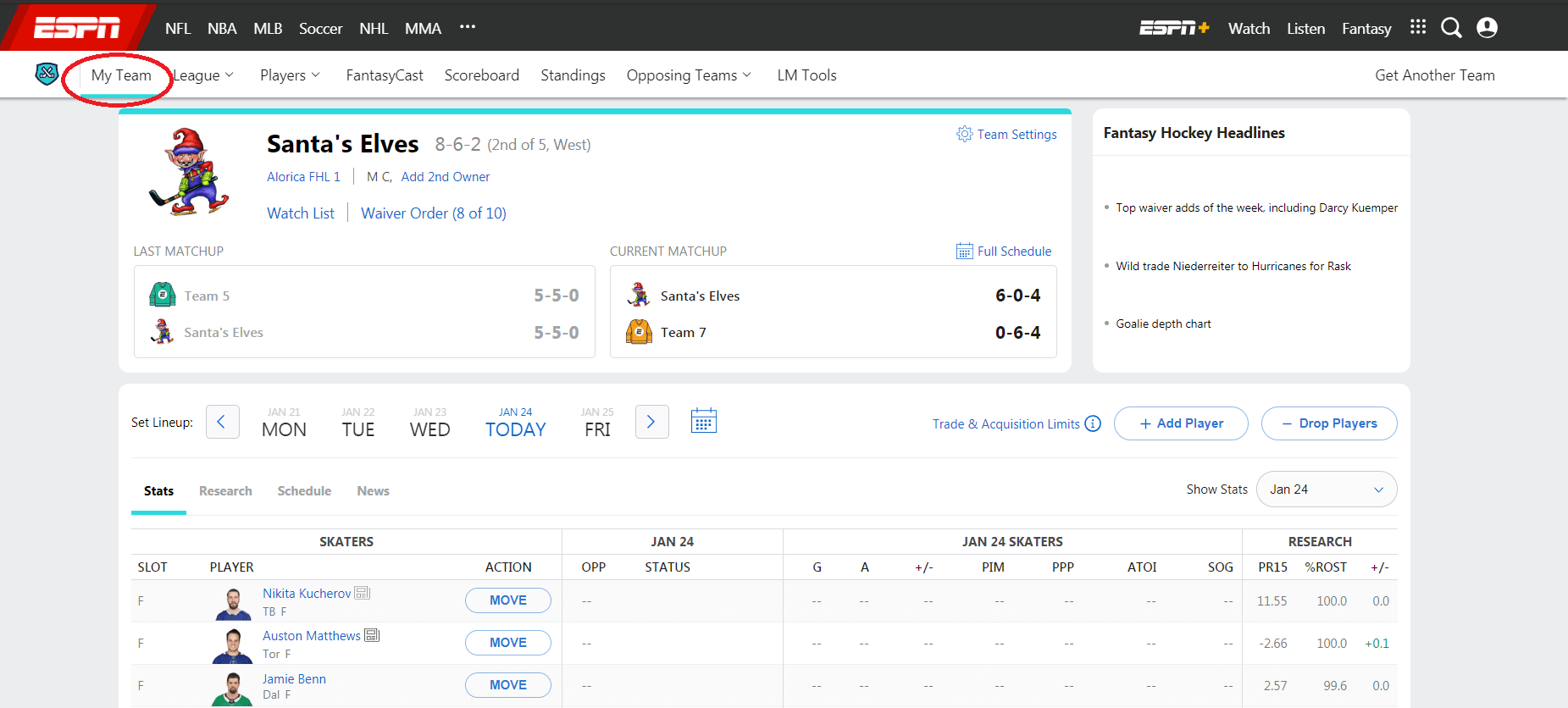The width and height of the screenshot is (1568, 708).
Task: Click Get Another Team link
Action: click(1435, 75)
